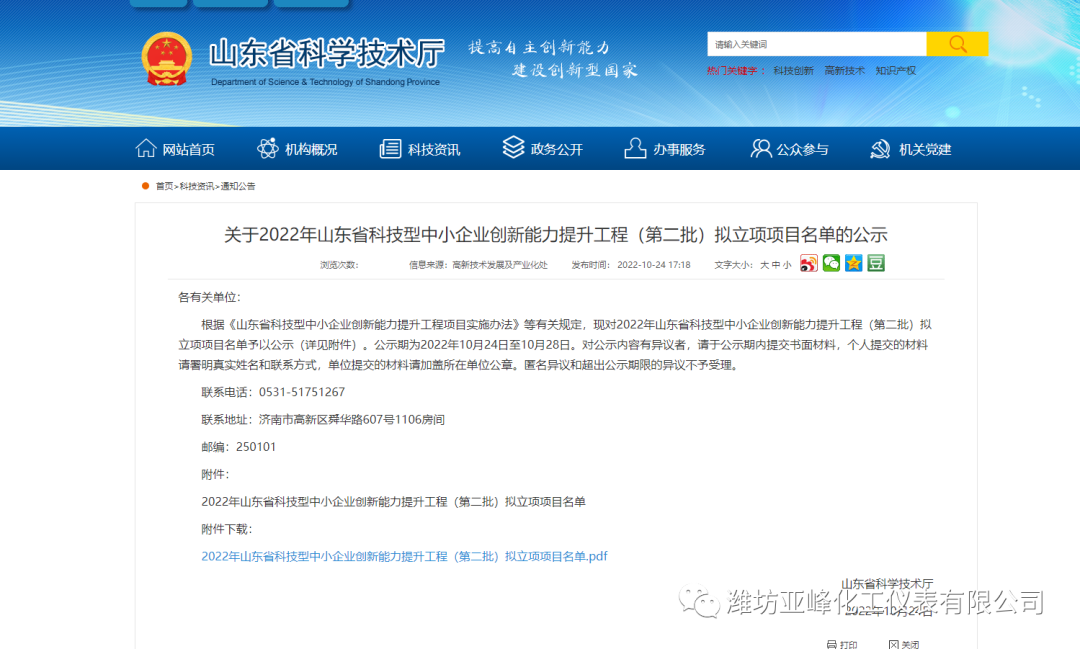Image resolution: width=1080 pixels, height=649 pixels.
Task: Select large font size 大
Action: pos(766,263)
